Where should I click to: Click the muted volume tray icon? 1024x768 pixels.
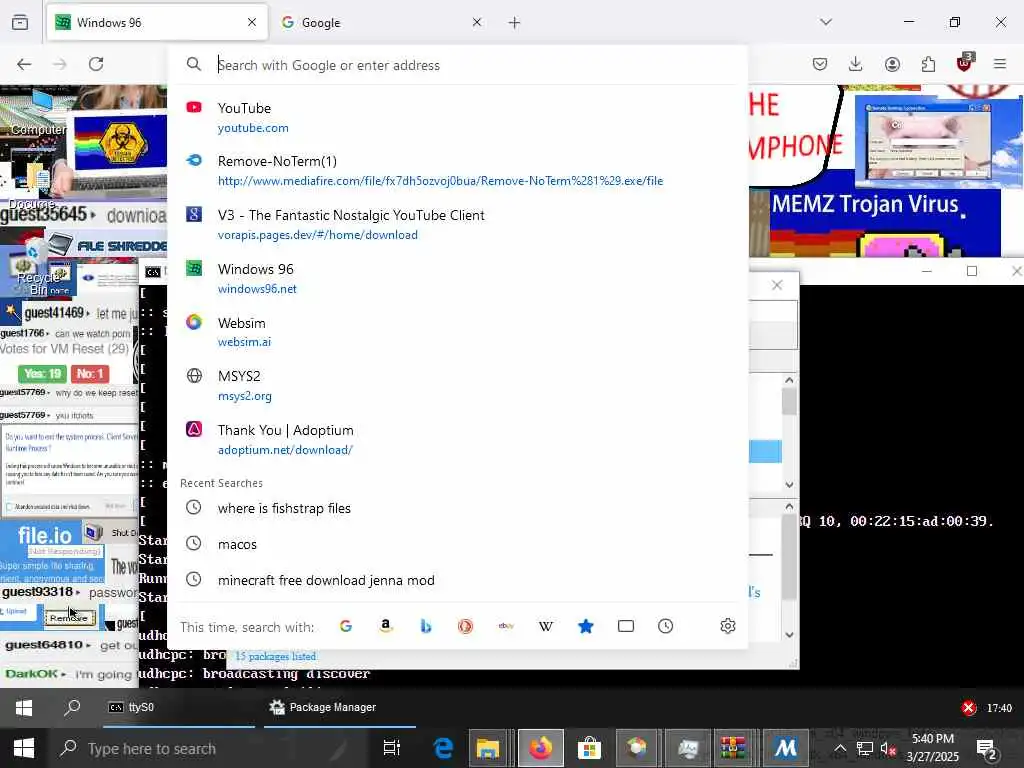click(x=887, y=749)
